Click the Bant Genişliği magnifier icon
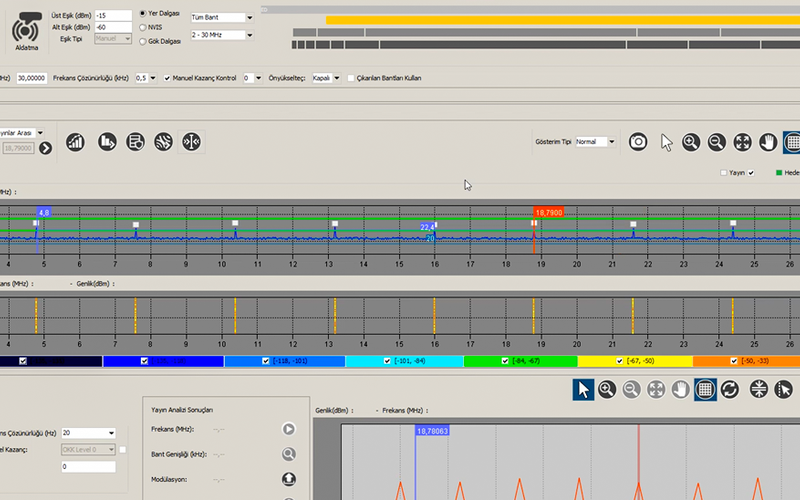 289,454
